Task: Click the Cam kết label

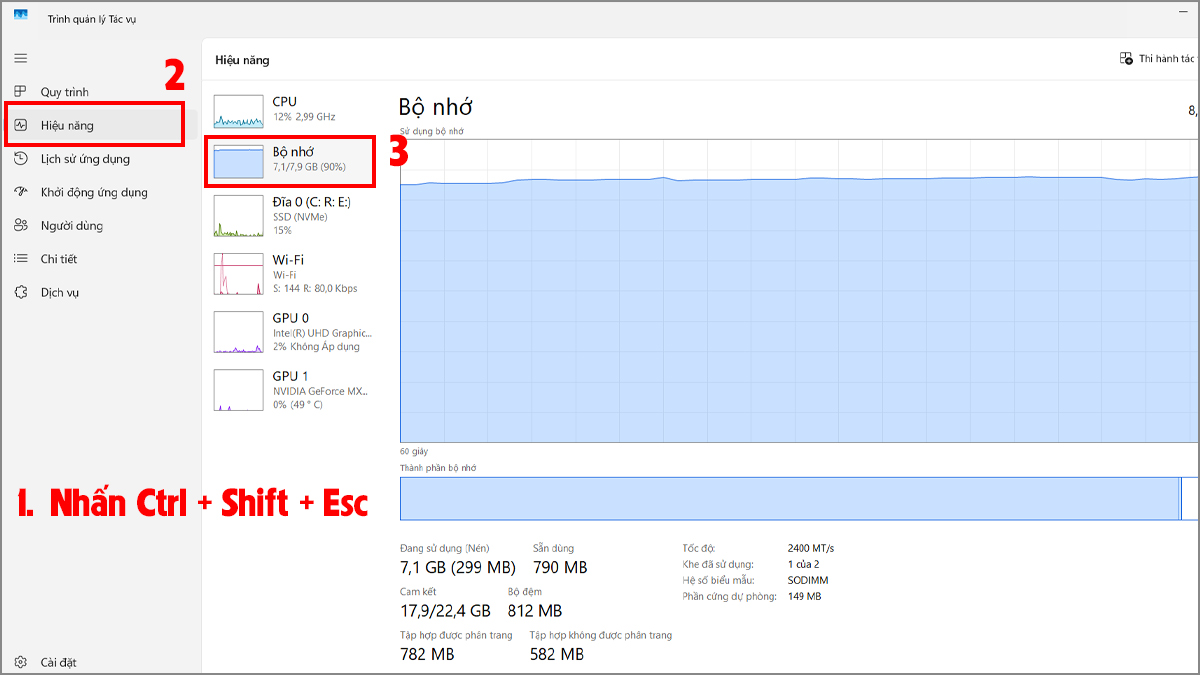Action: 417,592
